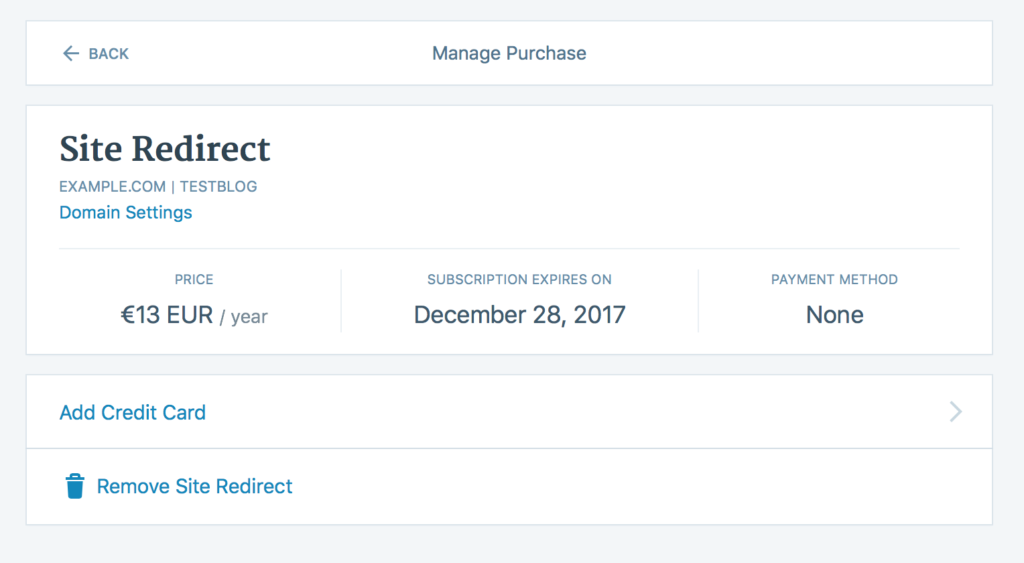Click the Site Redirect heading
Screen dimensions: 1024x563
click(x=165, y=149)
